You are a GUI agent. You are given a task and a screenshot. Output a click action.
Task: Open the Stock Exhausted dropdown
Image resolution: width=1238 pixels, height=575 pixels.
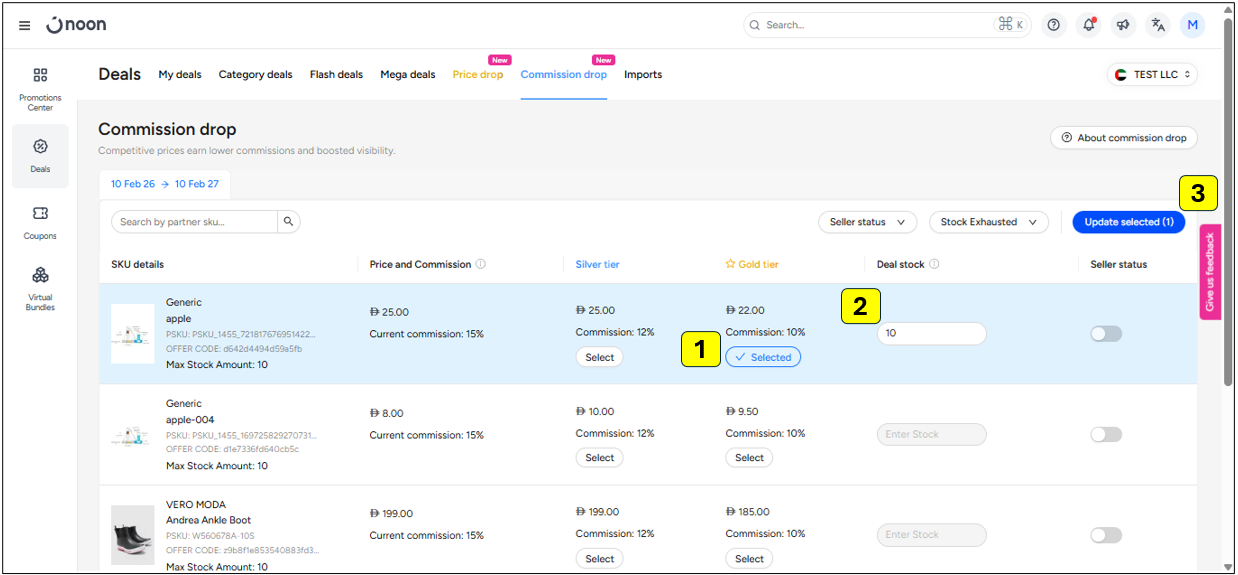988,222
